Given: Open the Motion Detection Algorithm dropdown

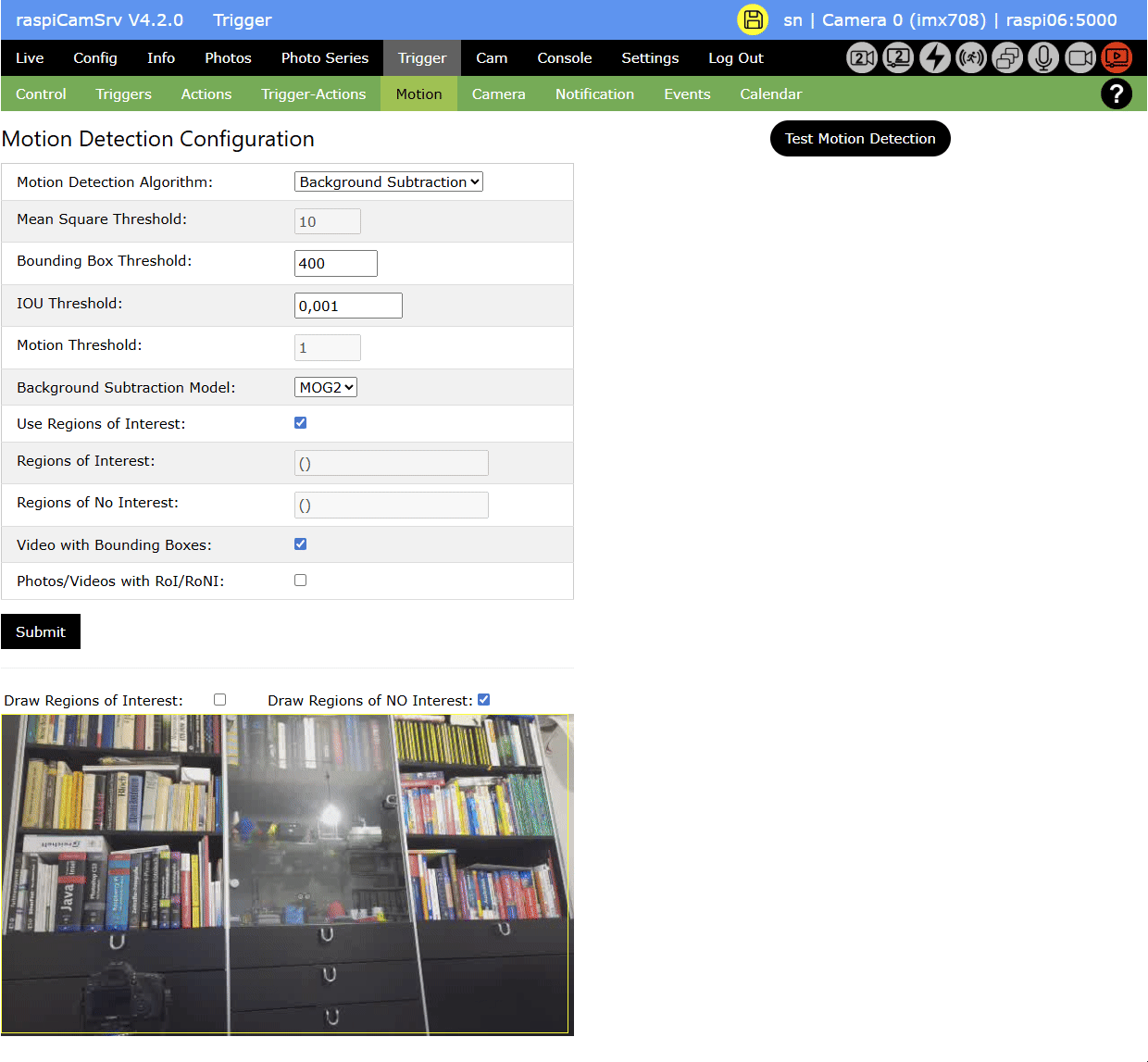Looking at the screenshot, I should (x=389, y=182).
